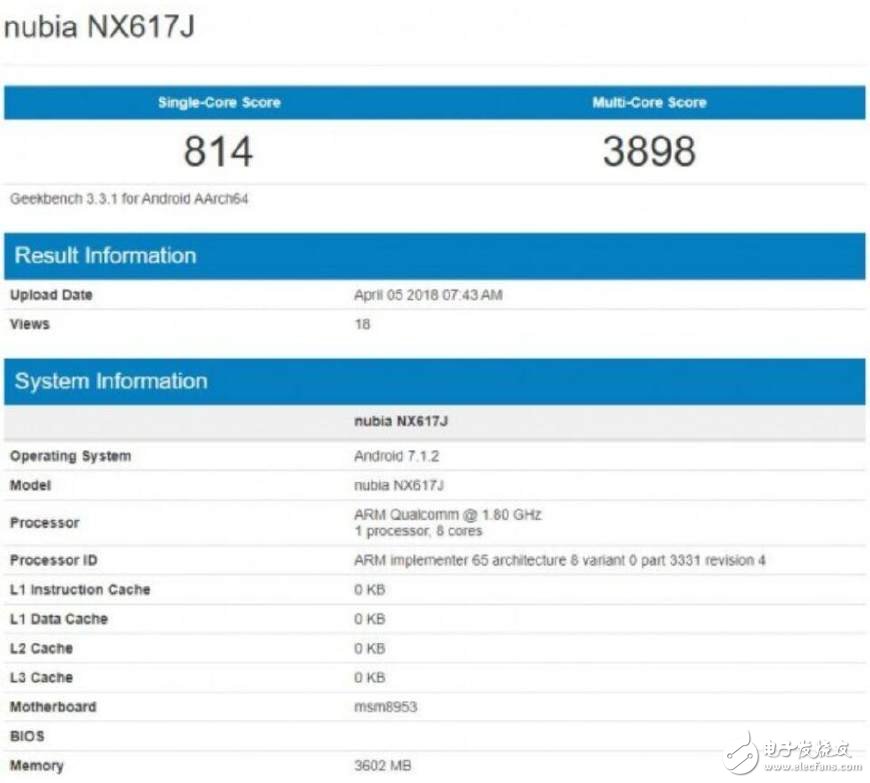
Task: Click the System Information section header
Action: [x=111, y=381]
